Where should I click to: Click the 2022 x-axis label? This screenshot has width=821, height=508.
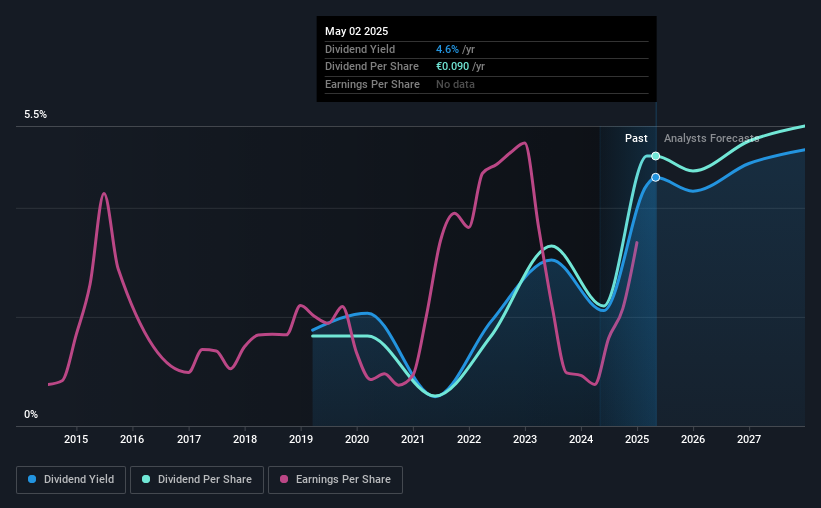(x=469, y=439)
